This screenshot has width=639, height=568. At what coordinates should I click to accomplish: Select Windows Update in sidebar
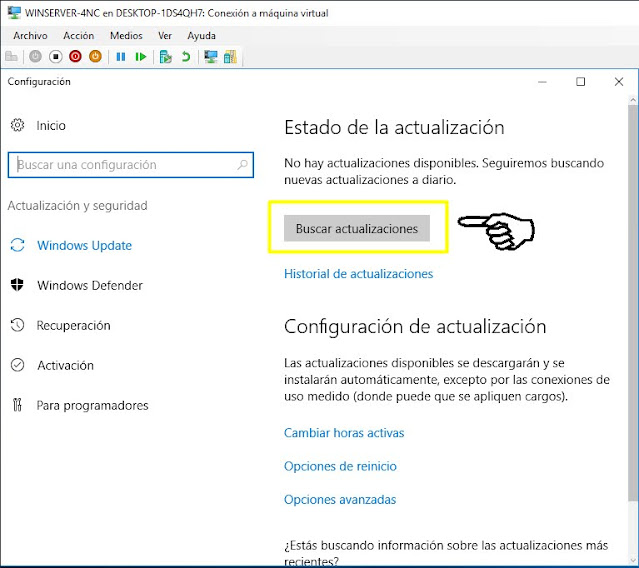[x=85, y=246]
